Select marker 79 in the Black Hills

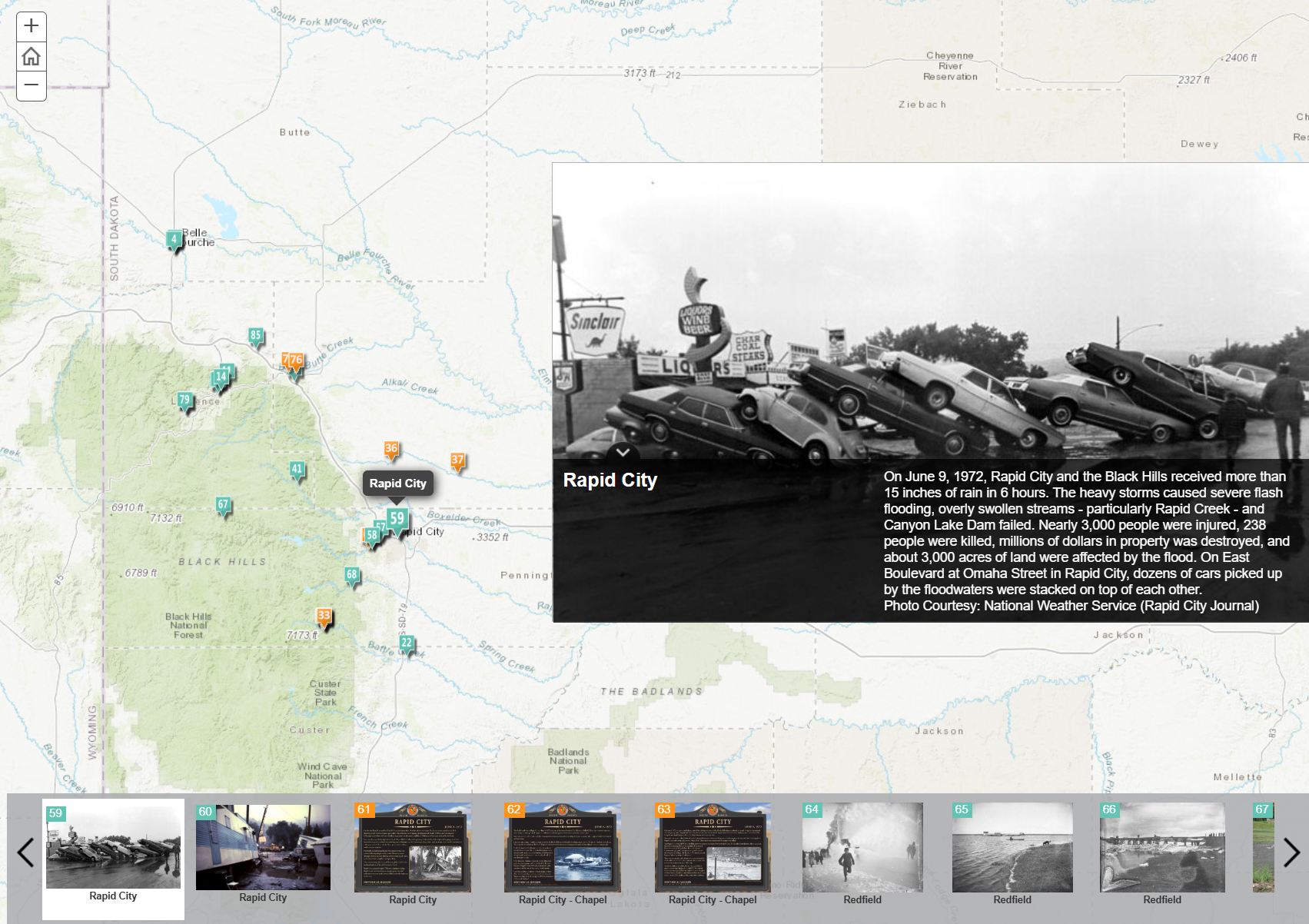[x=184, y=400]
